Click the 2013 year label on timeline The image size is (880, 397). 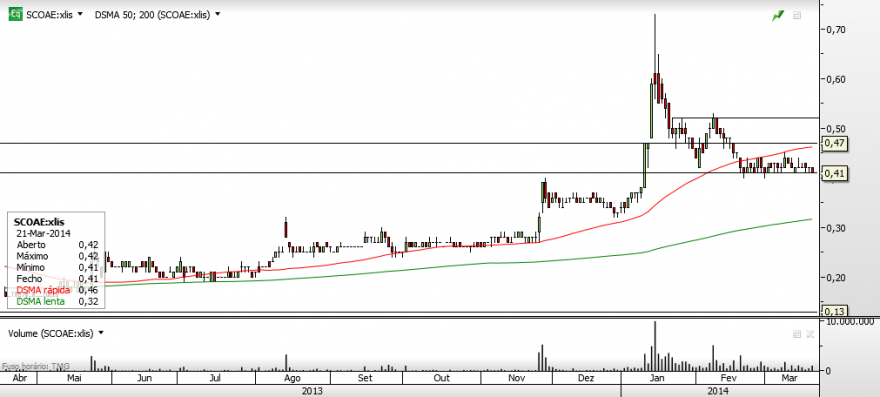[311, 390]
